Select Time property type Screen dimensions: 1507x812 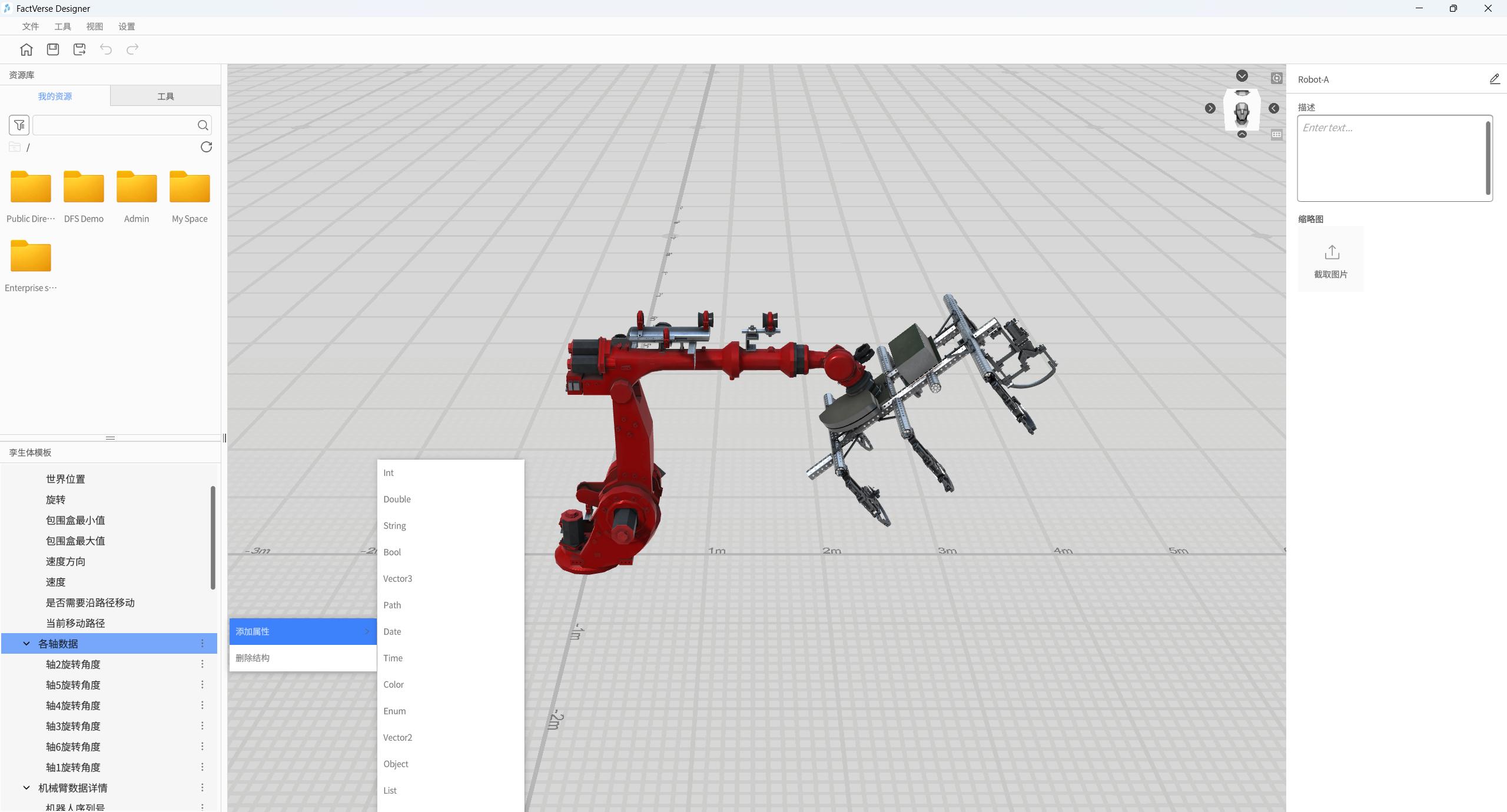point(450,658)
